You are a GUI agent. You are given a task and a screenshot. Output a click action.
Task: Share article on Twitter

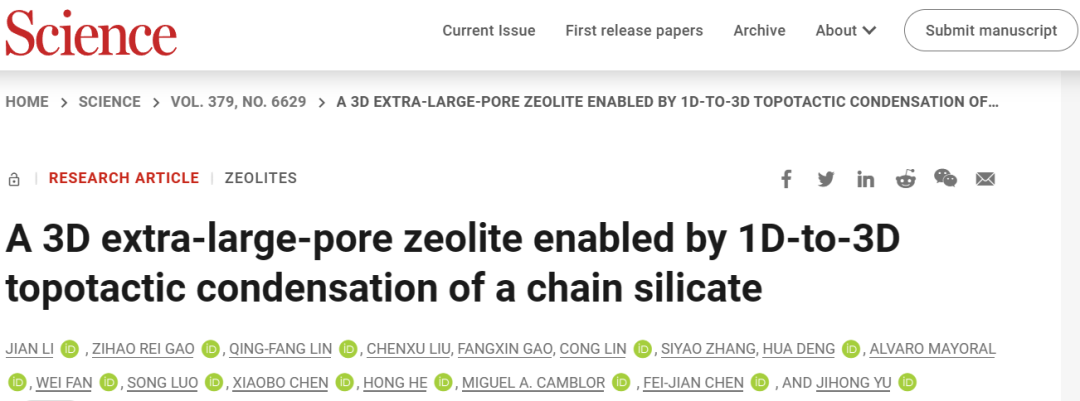826,179
